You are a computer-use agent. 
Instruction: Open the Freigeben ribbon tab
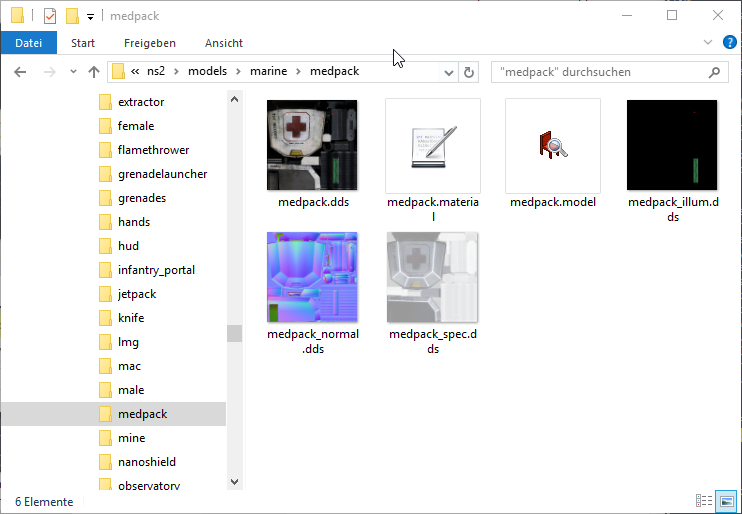click(150, 43)
